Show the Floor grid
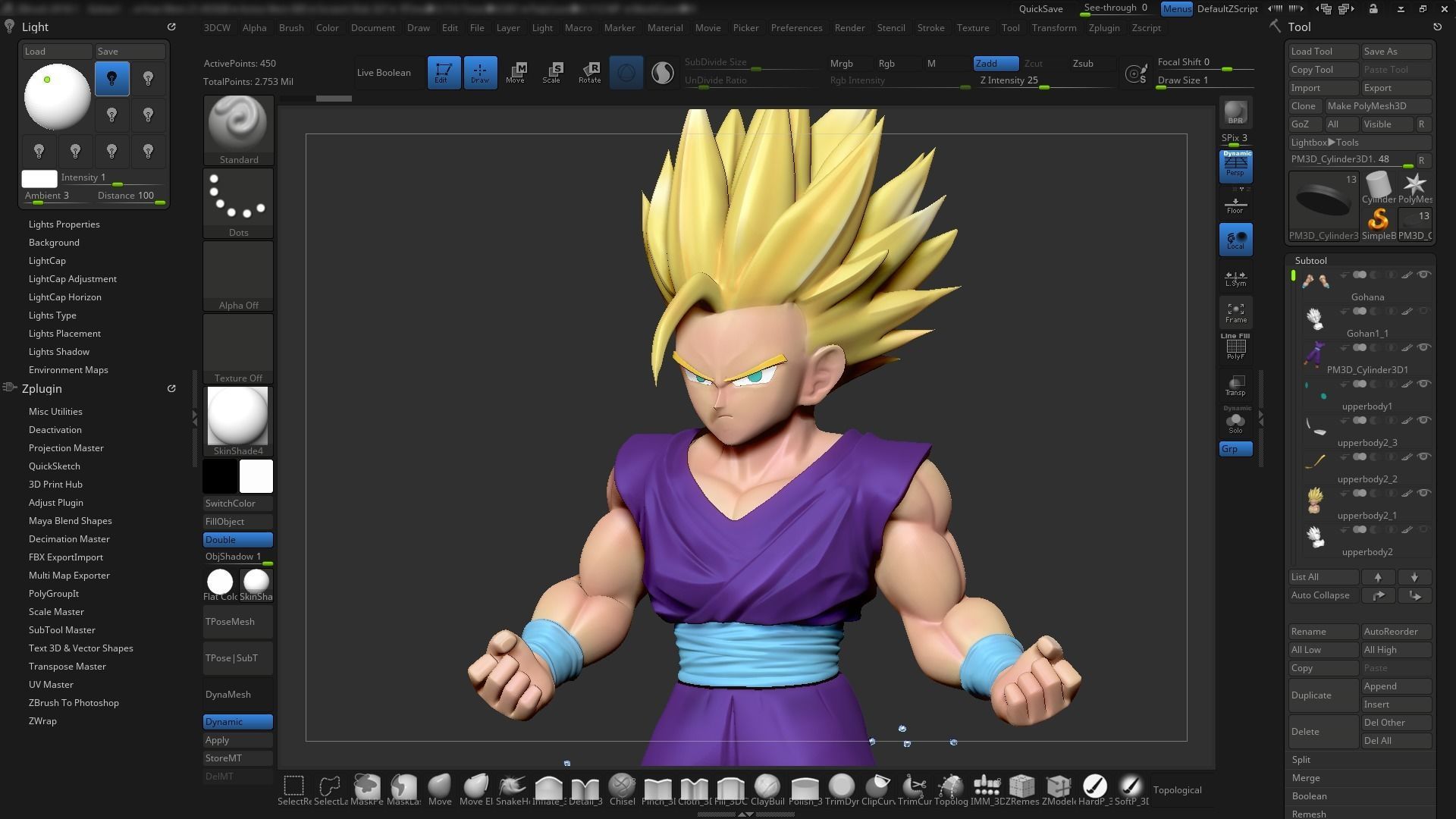 tap(1235, 205)
